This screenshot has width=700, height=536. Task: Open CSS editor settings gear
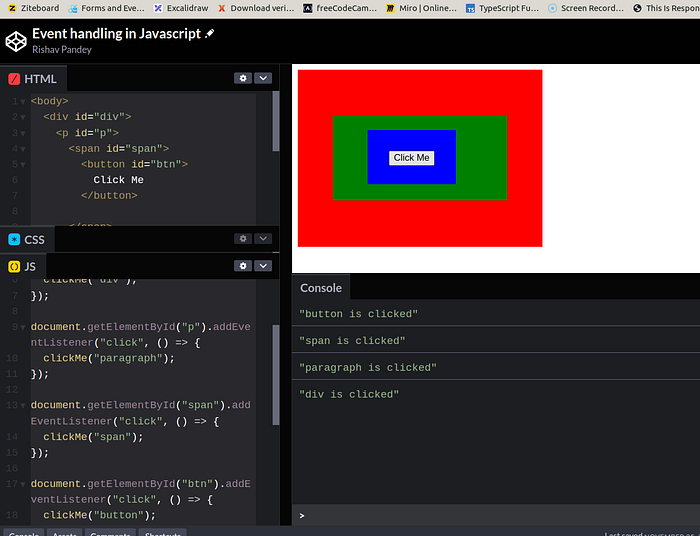point(243,239)
